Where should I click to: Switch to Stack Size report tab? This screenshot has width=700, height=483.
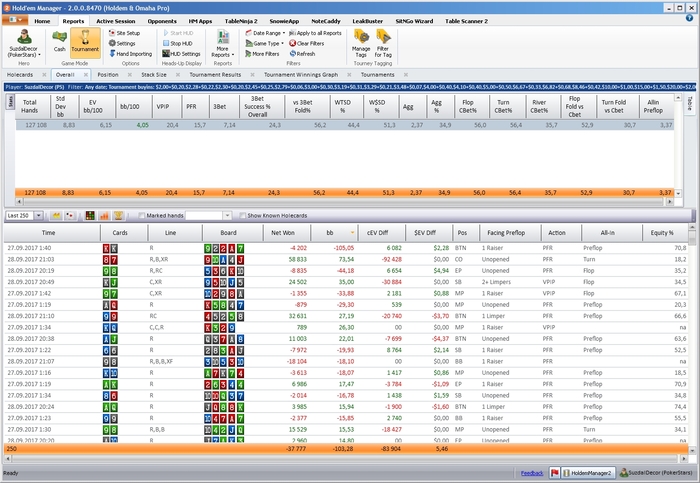pos(154,75)
